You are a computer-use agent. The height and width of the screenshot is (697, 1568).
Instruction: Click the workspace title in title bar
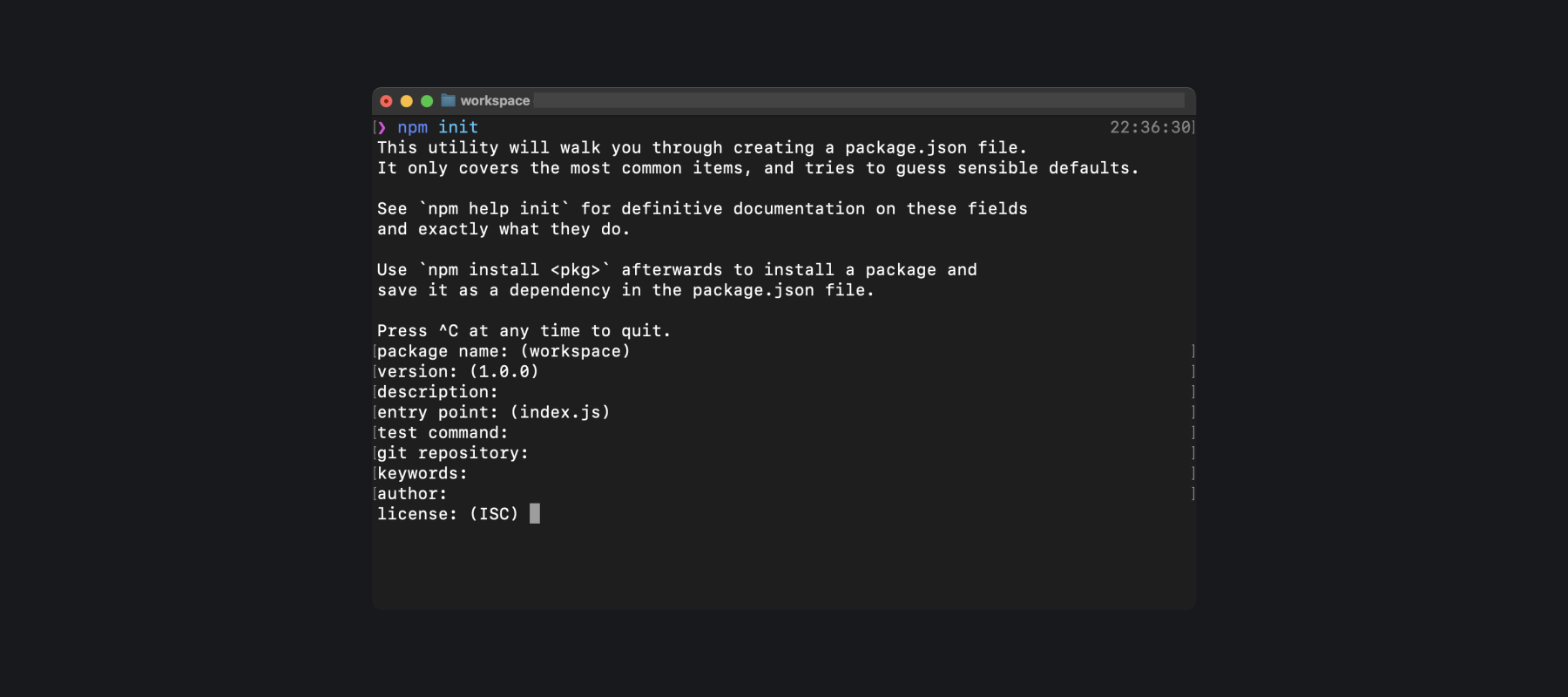click(x=495, y=100)
